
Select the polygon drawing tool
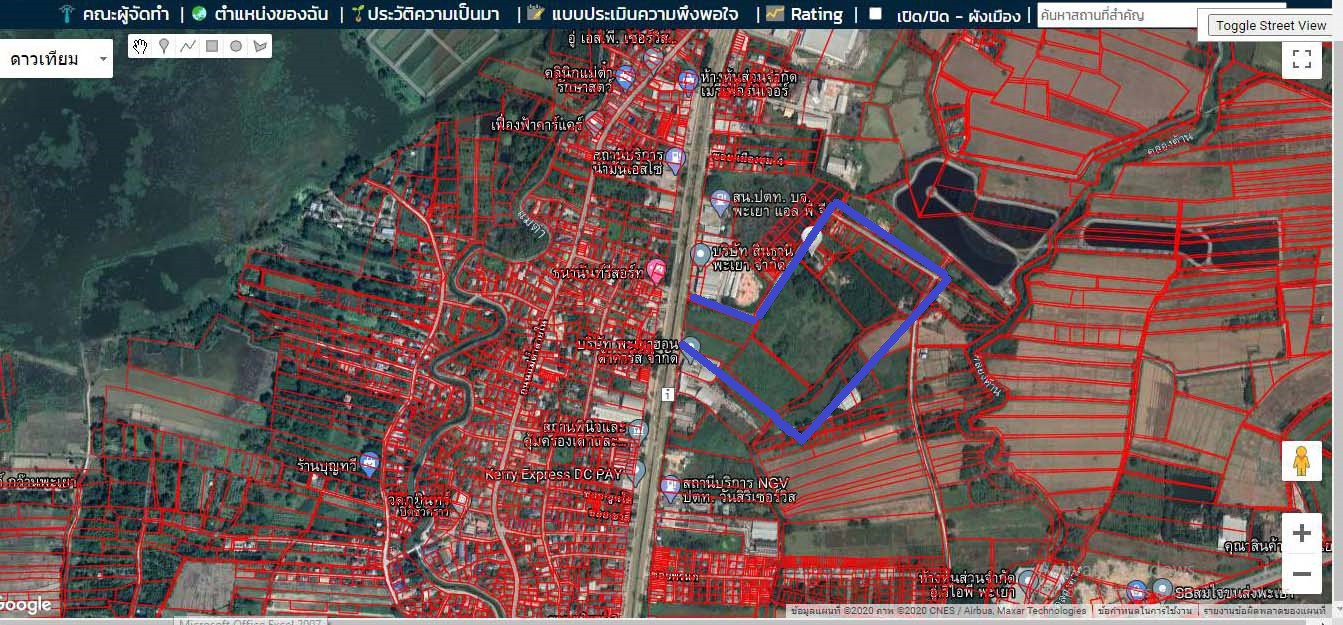260,46
